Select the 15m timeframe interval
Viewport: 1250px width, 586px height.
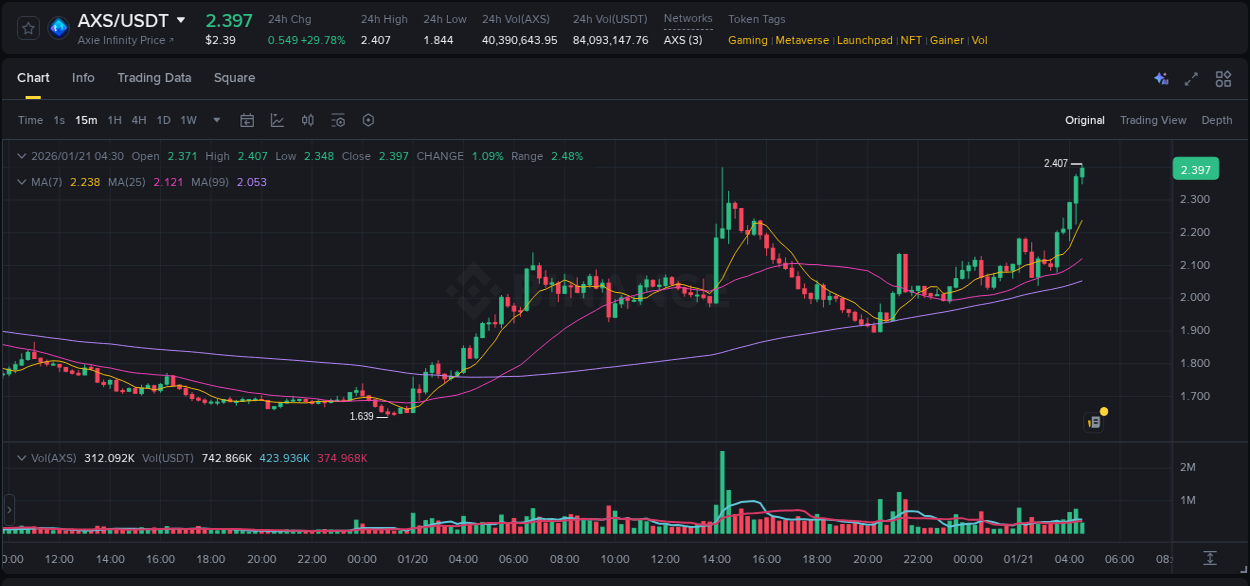click(86, 120)
